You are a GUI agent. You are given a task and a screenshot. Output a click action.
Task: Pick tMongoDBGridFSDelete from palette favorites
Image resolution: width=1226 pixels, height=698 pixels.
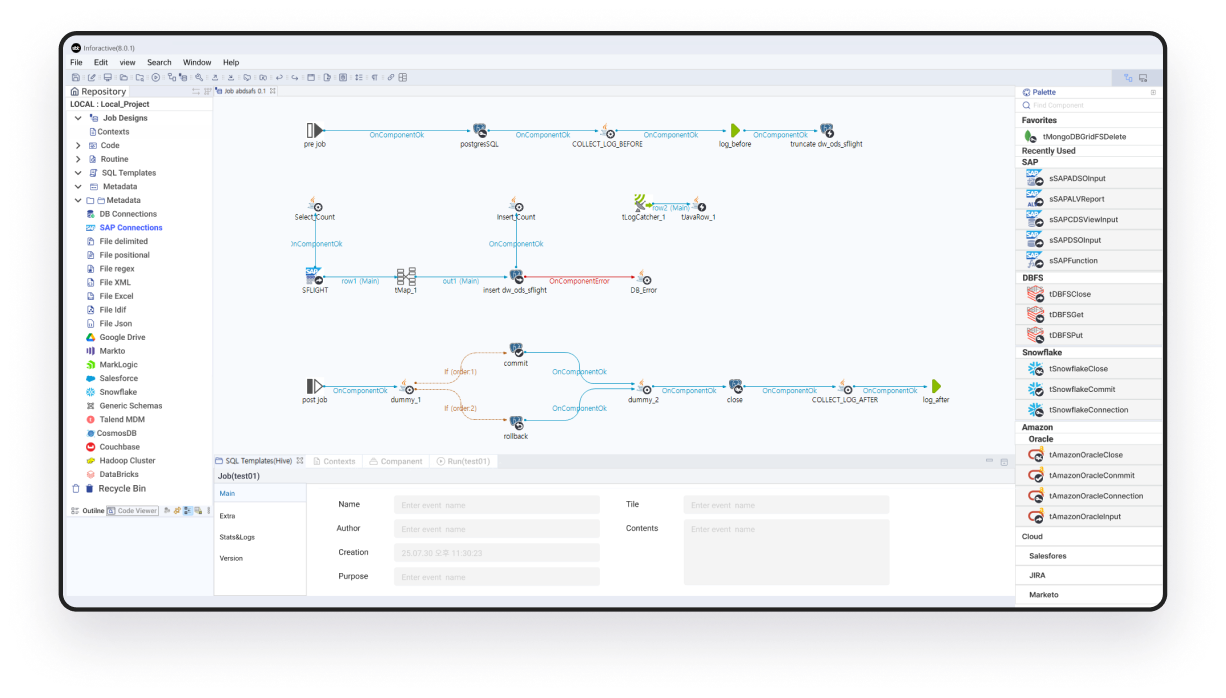tap(1089, 136)
